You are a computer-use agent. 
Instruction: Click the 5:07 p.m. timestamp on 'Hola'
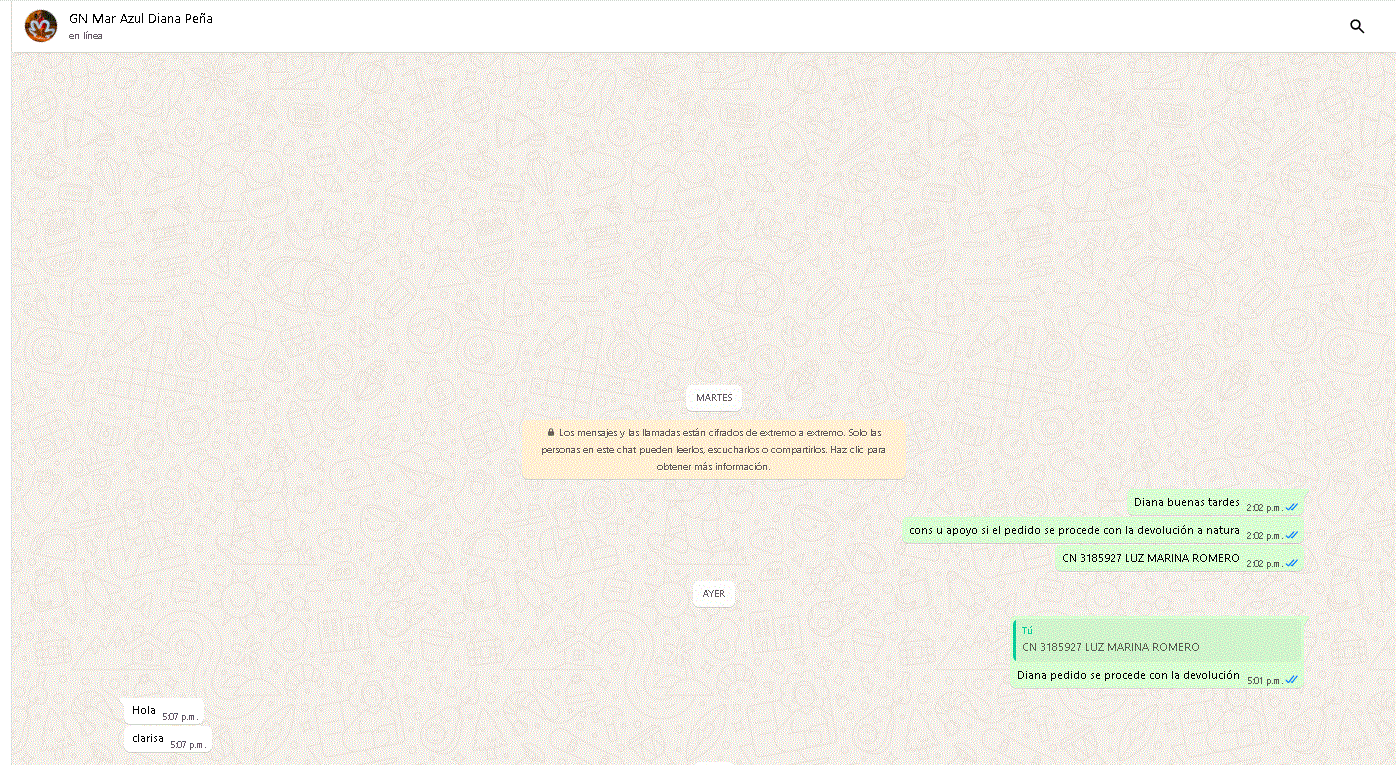(x=180, y=716)
